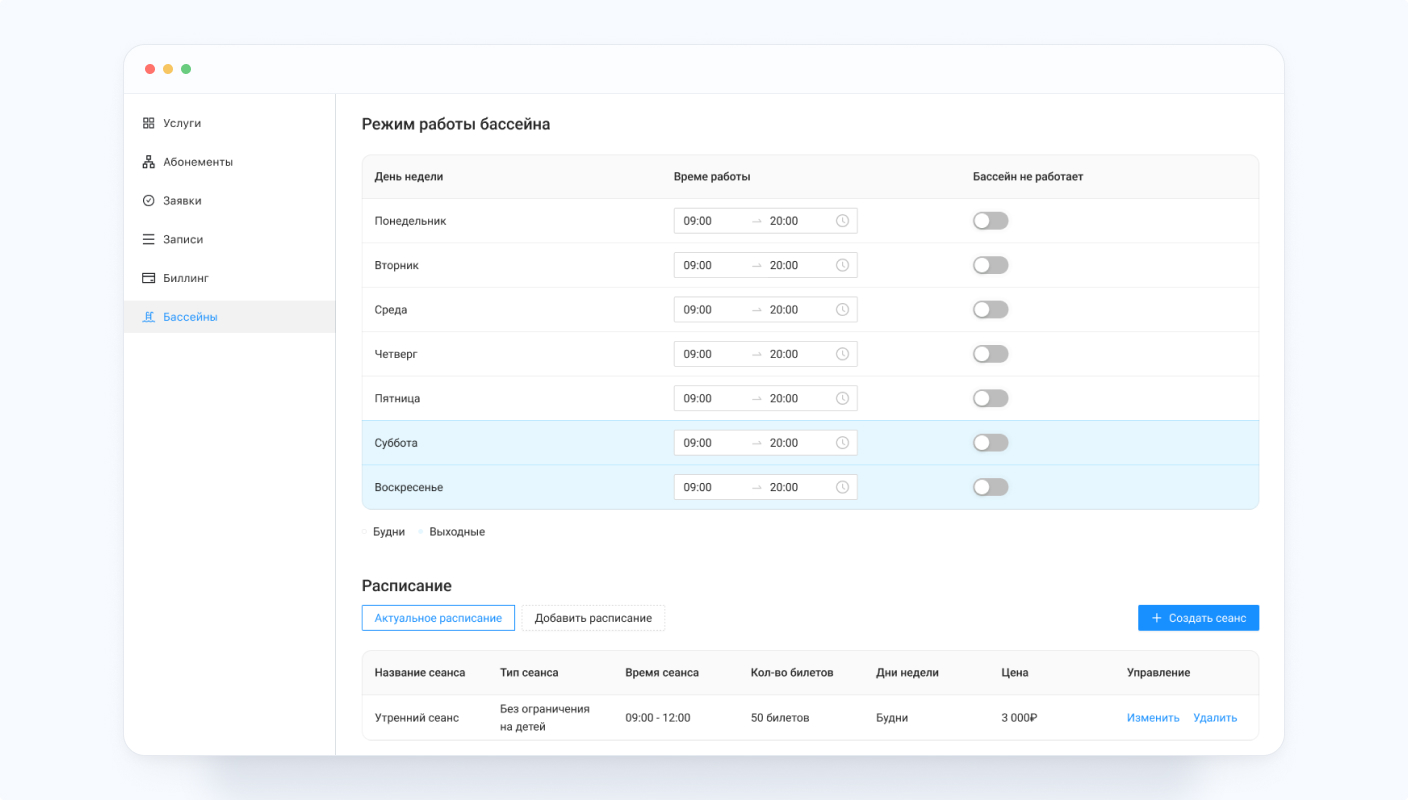Image resolution: width=1408 pixels, height=800 pixels.
Task: Click the clock icon in Четверг row
Action: pos(842,354)
